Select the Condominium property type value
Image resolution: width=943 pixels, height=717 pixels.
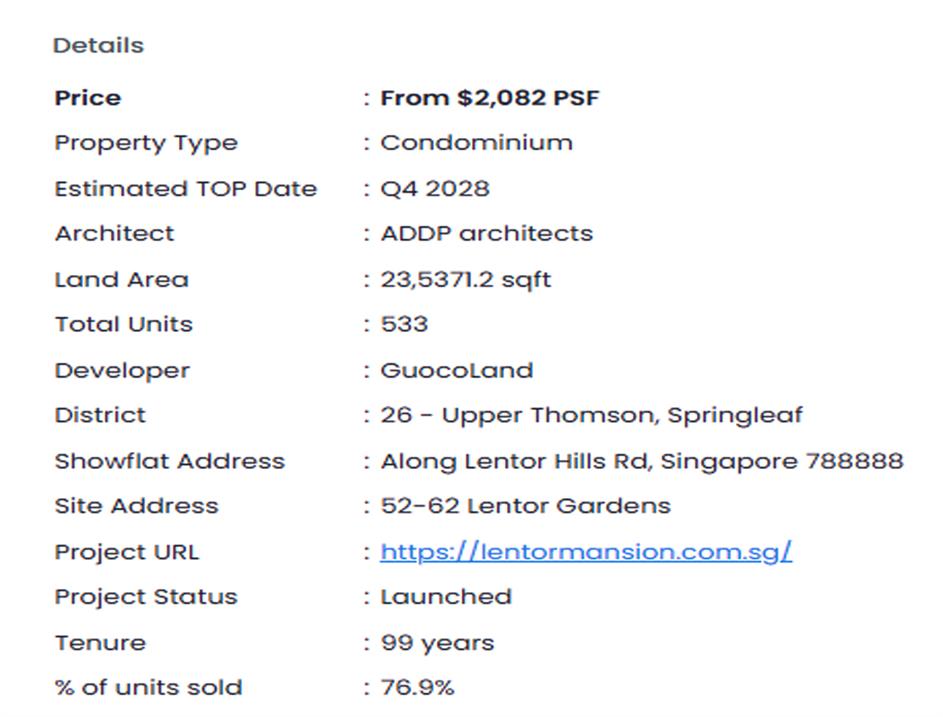click(476, 143)
